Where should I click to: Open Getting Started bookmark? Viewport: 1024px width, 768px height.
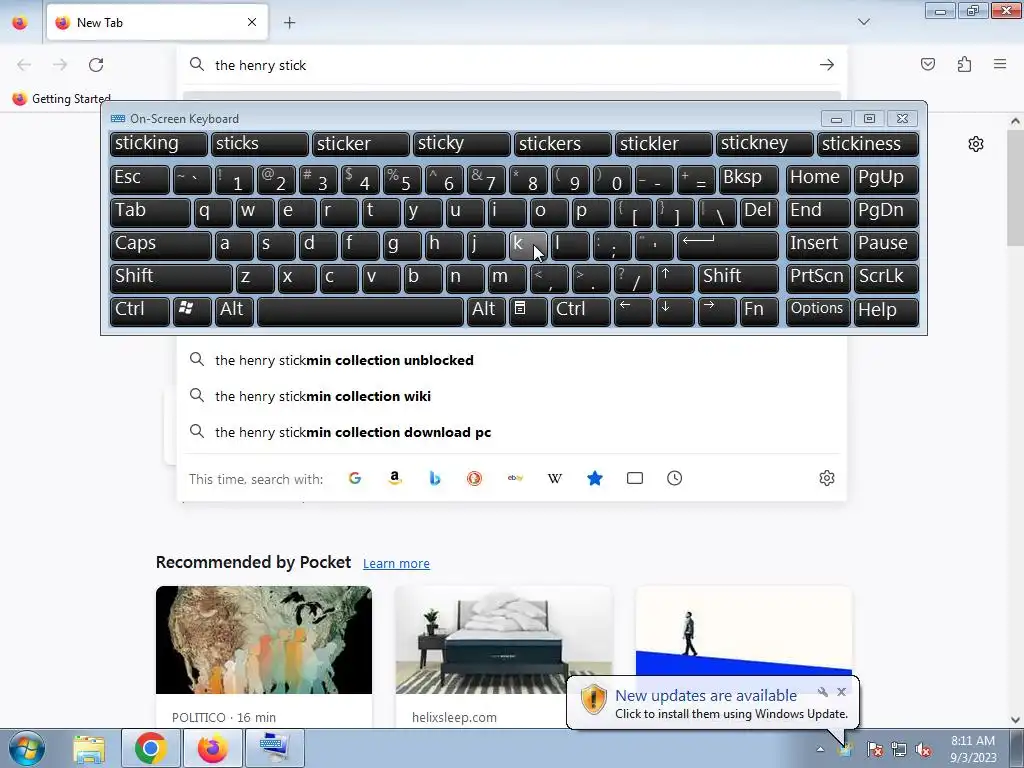pyautogui.click(x=62, y=99)
